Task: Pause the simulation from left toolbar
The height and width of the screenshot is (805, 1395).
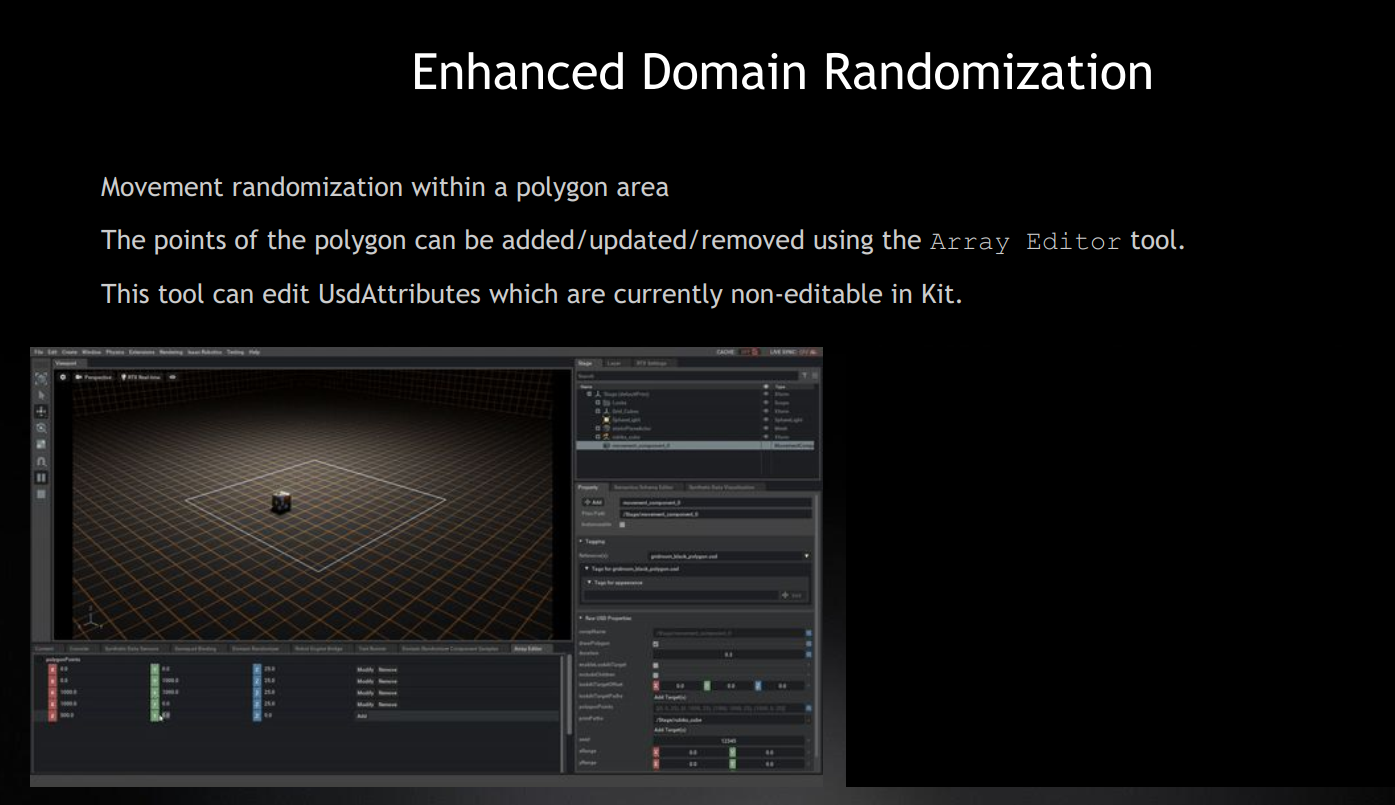Action: (41, 478)
